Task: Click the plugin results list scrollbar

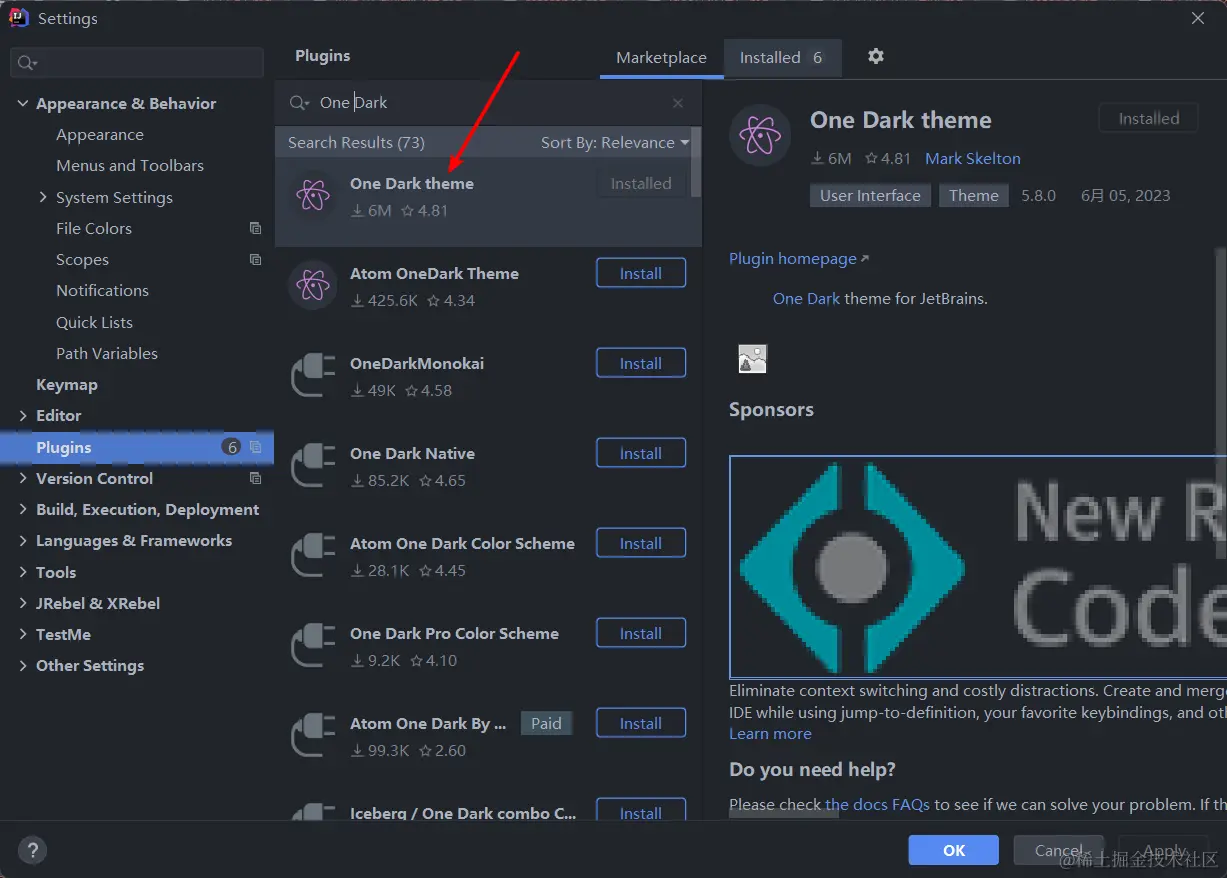Action: (x=695, y=162)
